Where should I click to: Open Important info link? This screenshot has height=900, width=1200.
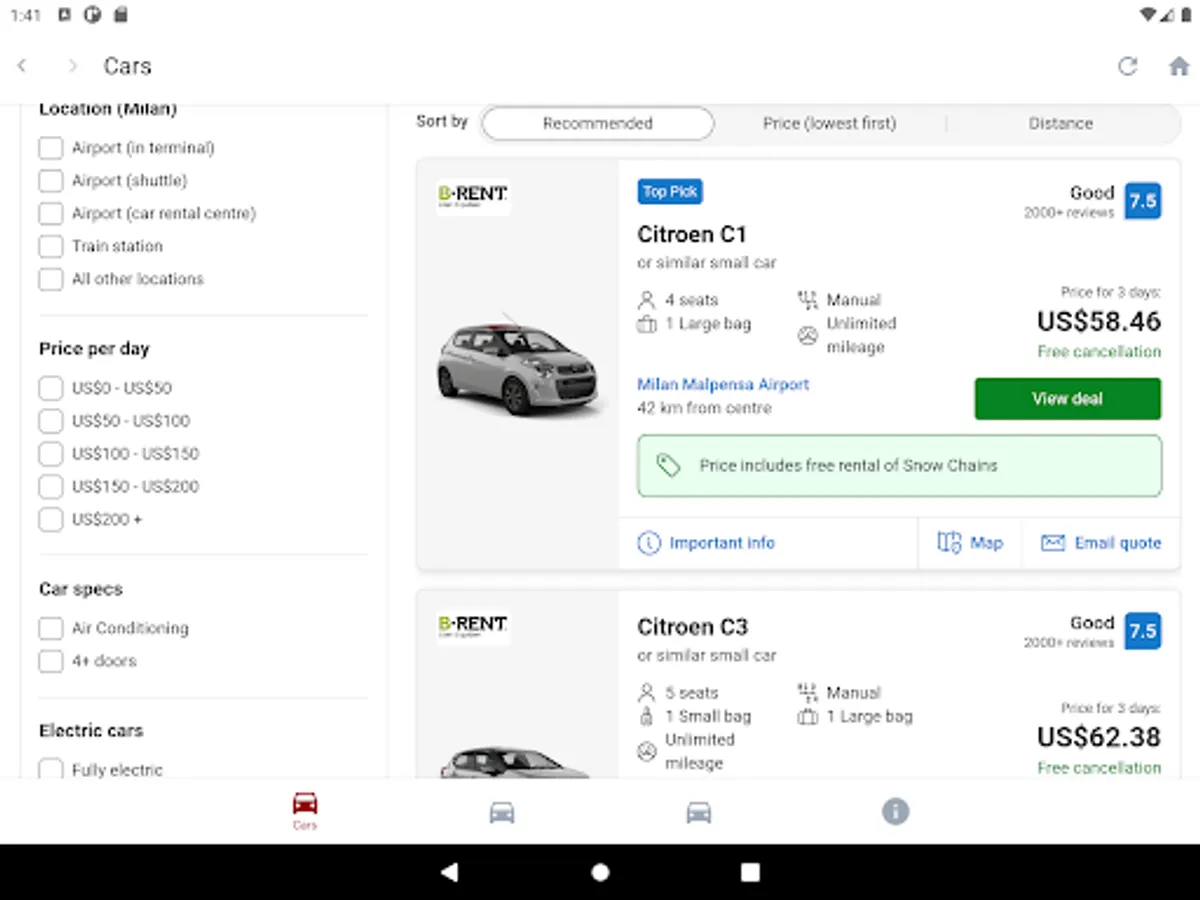pos(722,543)
